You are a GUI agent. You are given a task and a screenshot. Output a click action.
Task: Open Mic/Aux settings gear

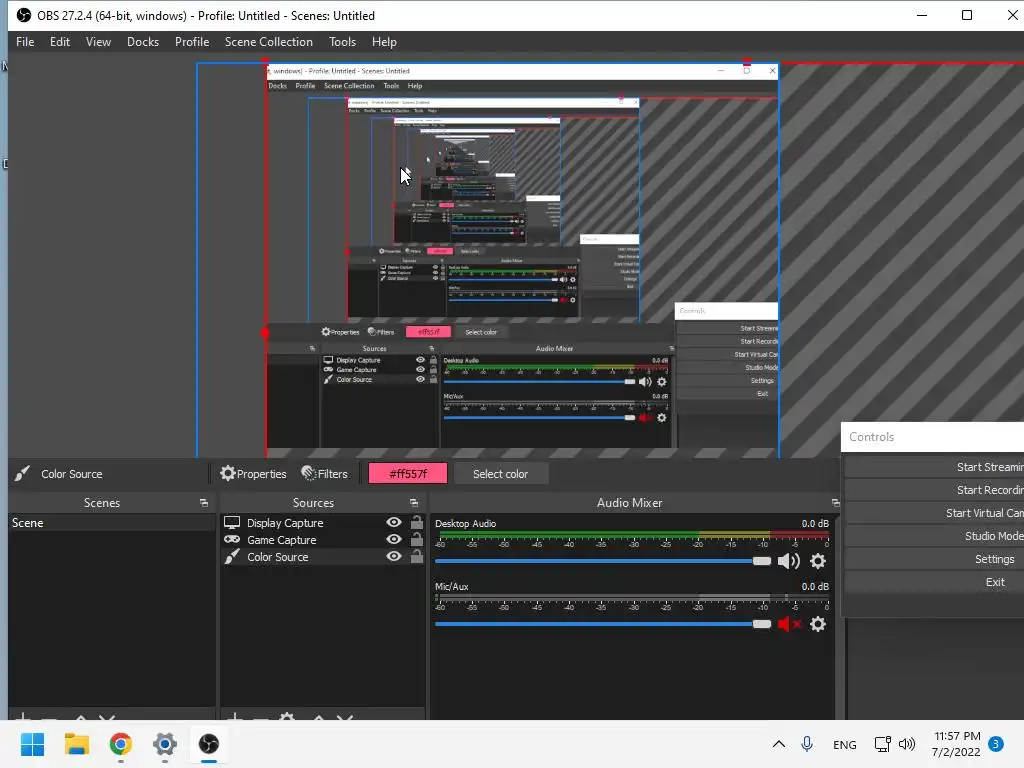[x=818, y=624]
